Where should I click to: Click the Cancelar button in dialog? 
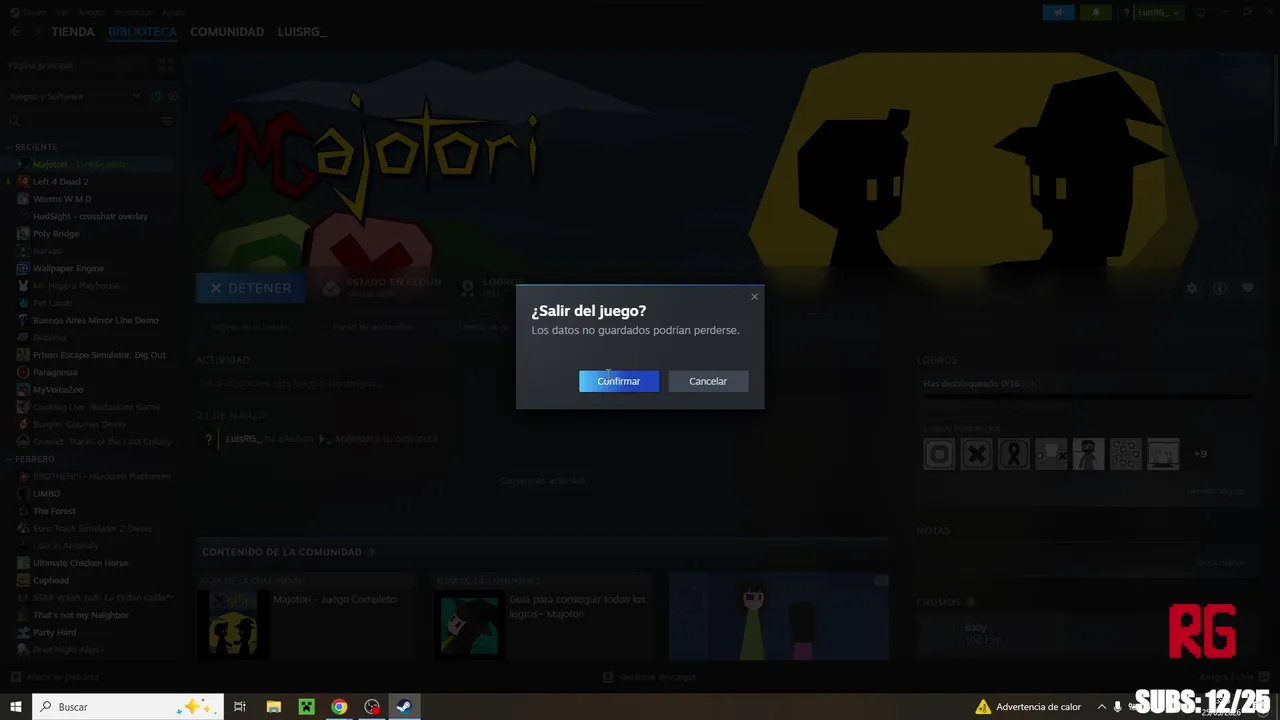(x=708, y=381)
